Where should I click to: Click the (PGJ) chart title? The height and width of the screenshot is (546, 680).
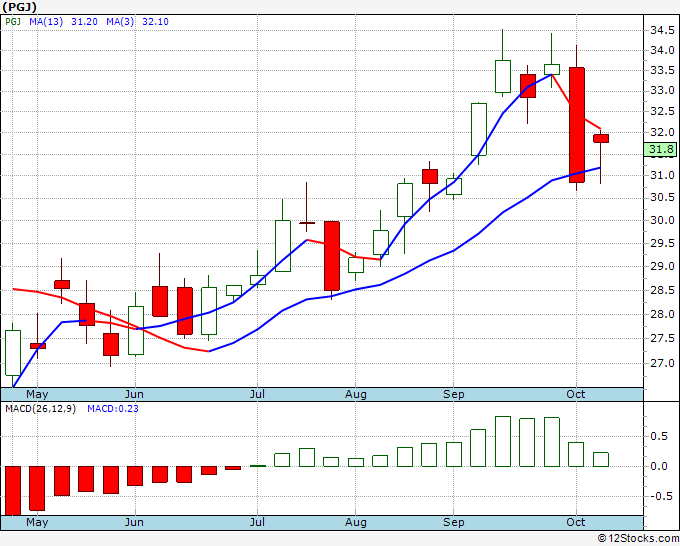[x=20, y=7]
